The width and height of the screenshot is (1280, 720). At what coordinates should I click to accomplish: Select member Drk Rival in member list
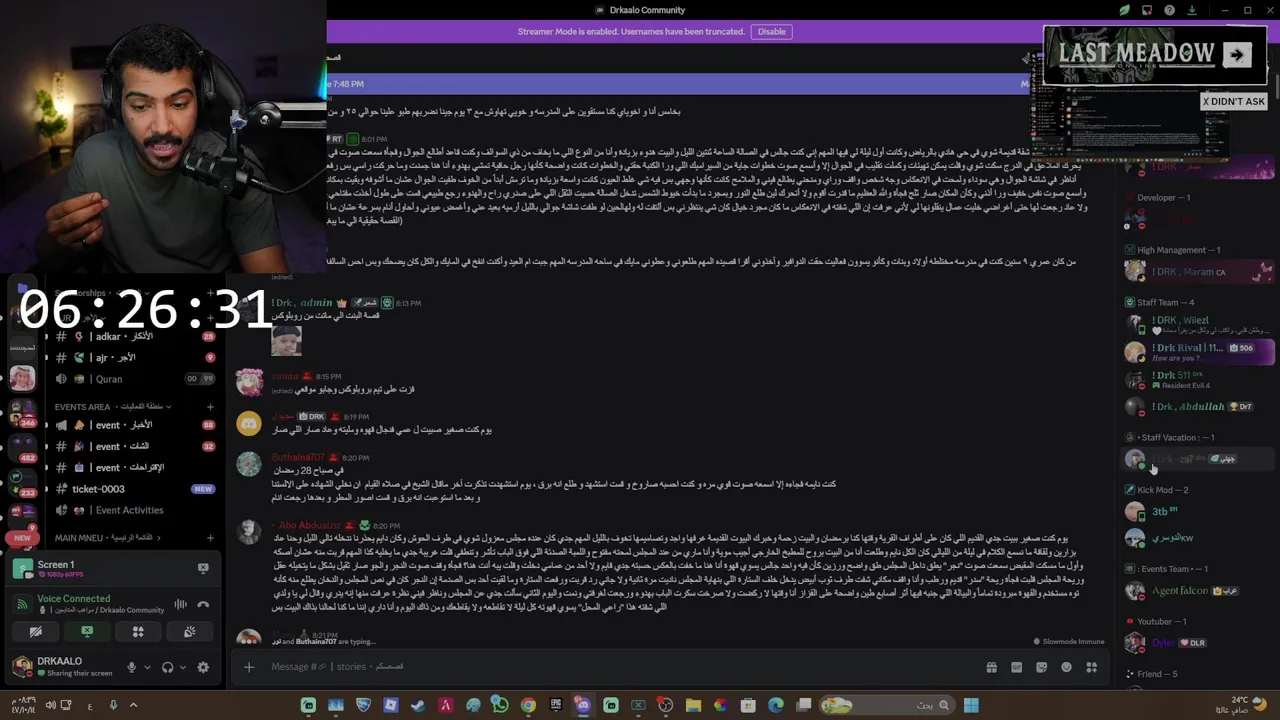[x=1198, y=351]
